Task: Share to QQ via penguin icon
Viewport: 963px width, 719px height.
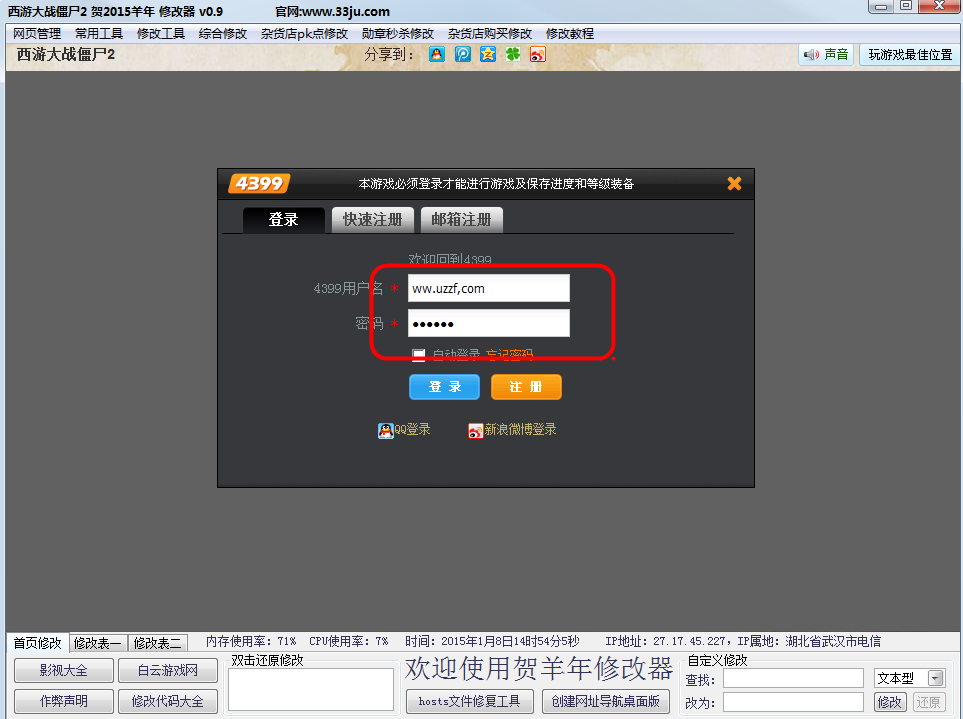Action: point(437,55)
